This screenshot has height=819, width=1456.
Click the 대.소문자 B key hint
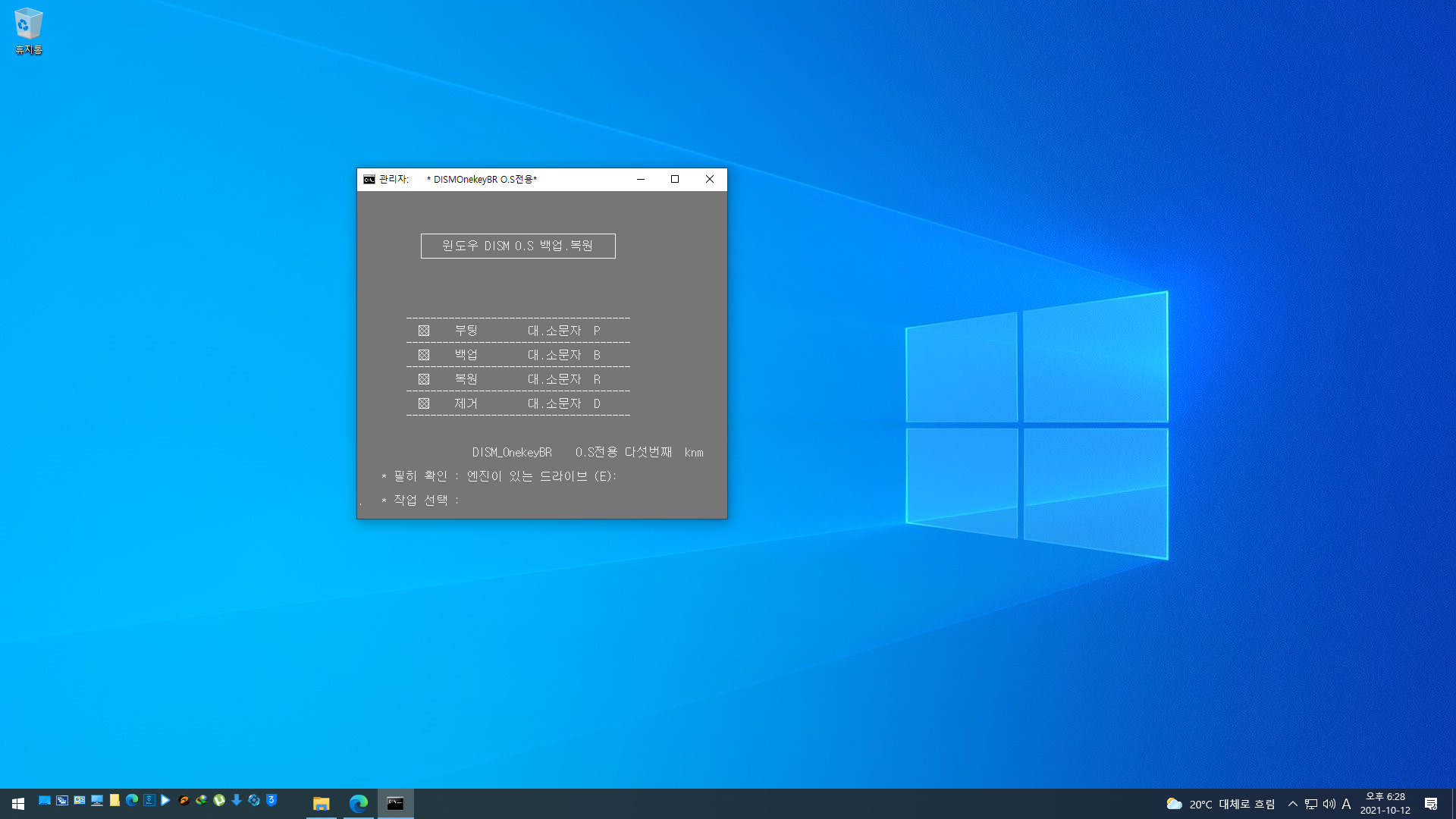pos(564,355)
